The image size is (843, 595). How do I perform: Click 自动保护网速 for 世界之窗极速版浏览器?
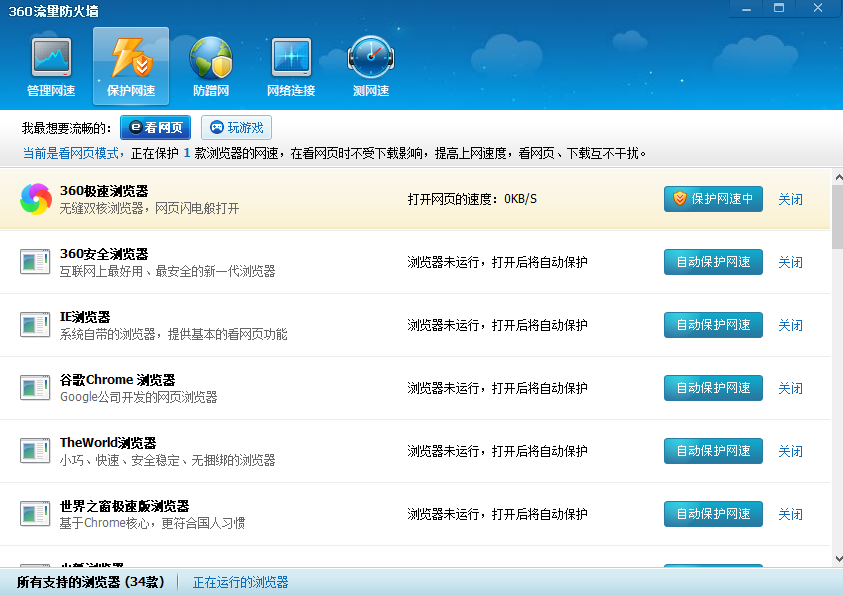[713, 513]
